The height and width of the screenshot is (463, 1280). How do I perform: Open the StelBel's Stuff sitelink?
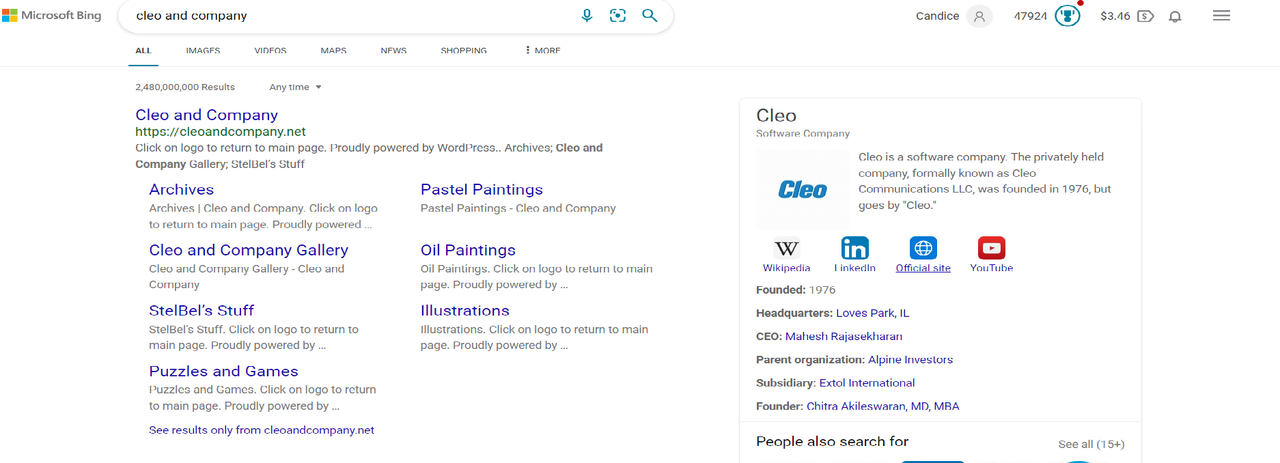[201, 310]
